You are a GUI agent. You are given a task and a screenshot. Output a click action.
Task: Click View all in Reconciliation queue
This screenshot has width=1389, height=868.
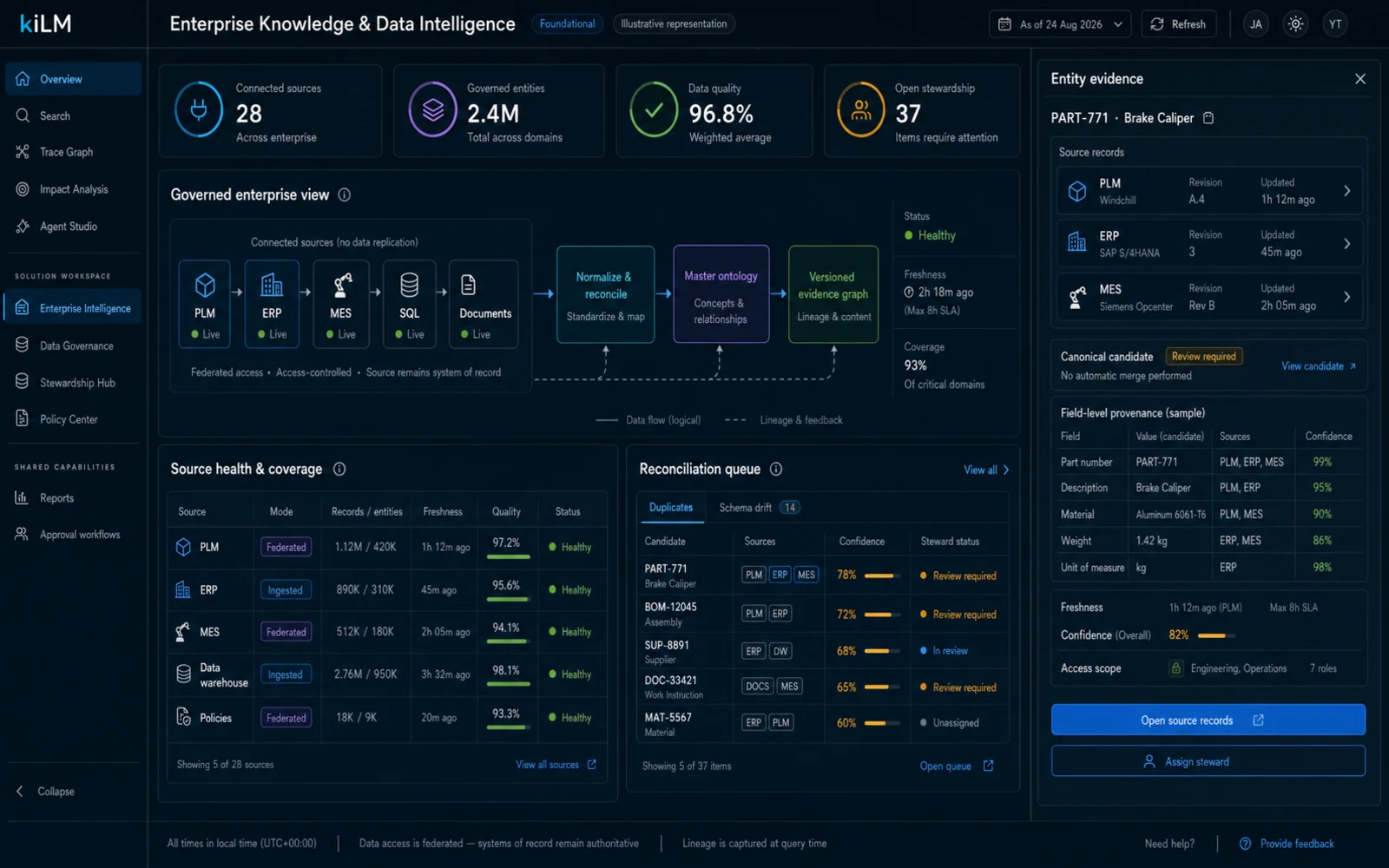click(x=986, y=470)
